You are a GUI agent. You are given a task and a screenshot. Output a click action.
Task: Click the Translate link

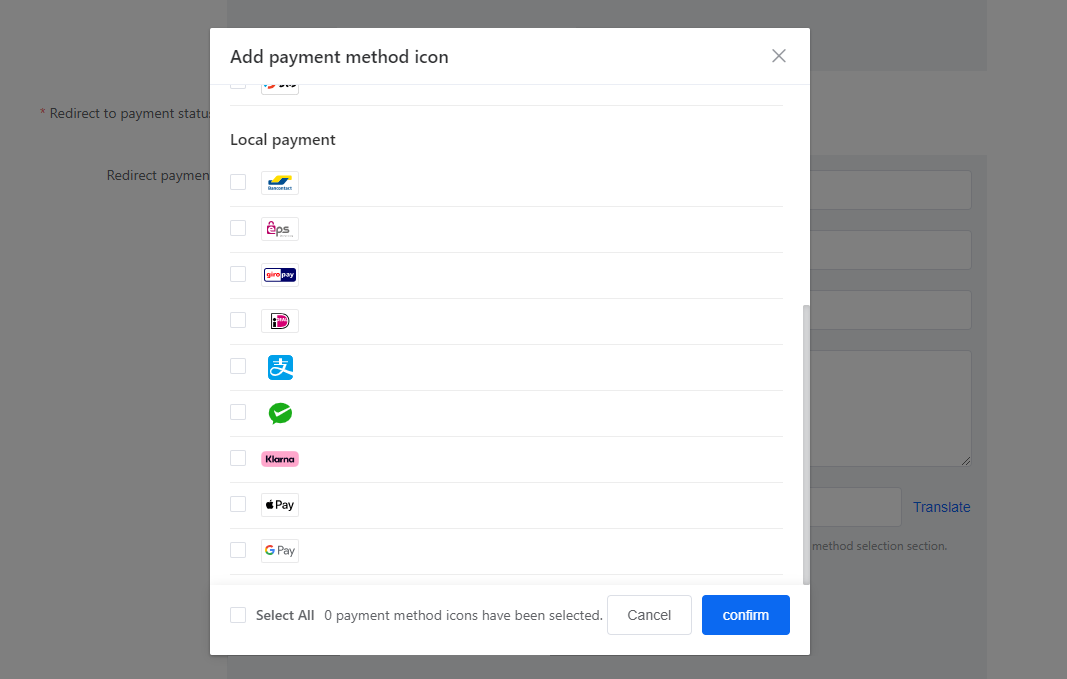(x=941, y=507)
